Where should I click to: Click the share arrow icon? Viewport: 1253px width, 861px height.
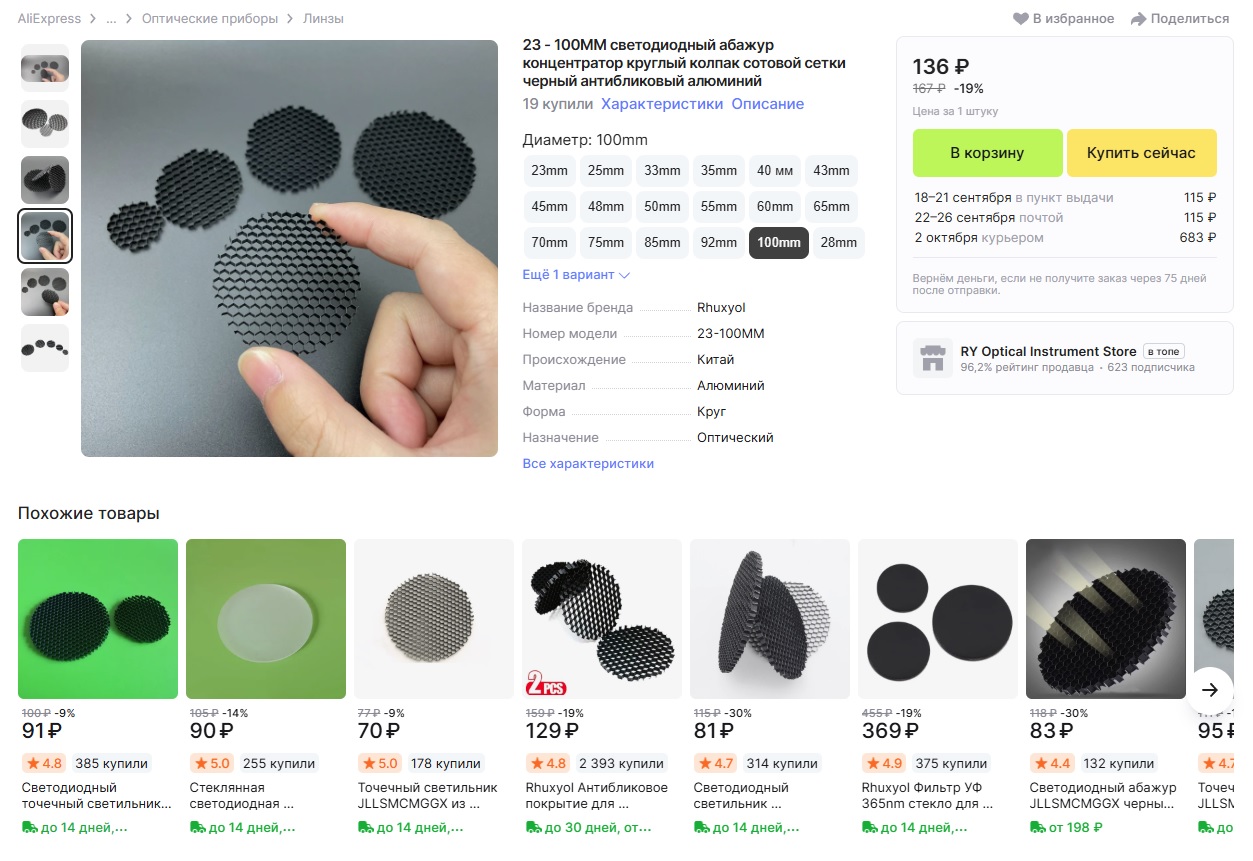click(x=1138, y=19)
